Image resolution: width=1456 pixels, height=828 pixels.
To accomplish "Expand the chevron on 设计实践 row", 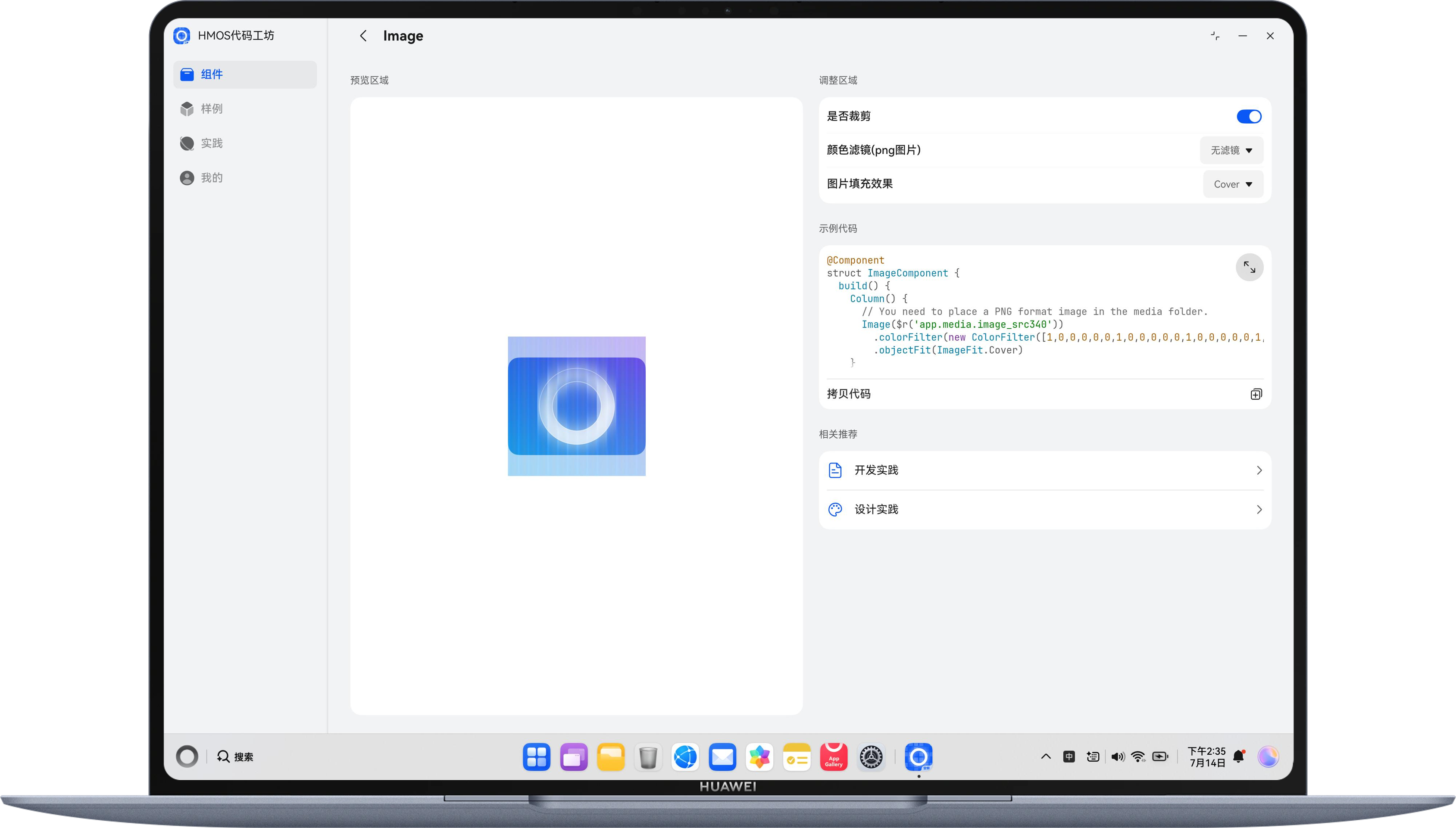I will point(1259,510).
